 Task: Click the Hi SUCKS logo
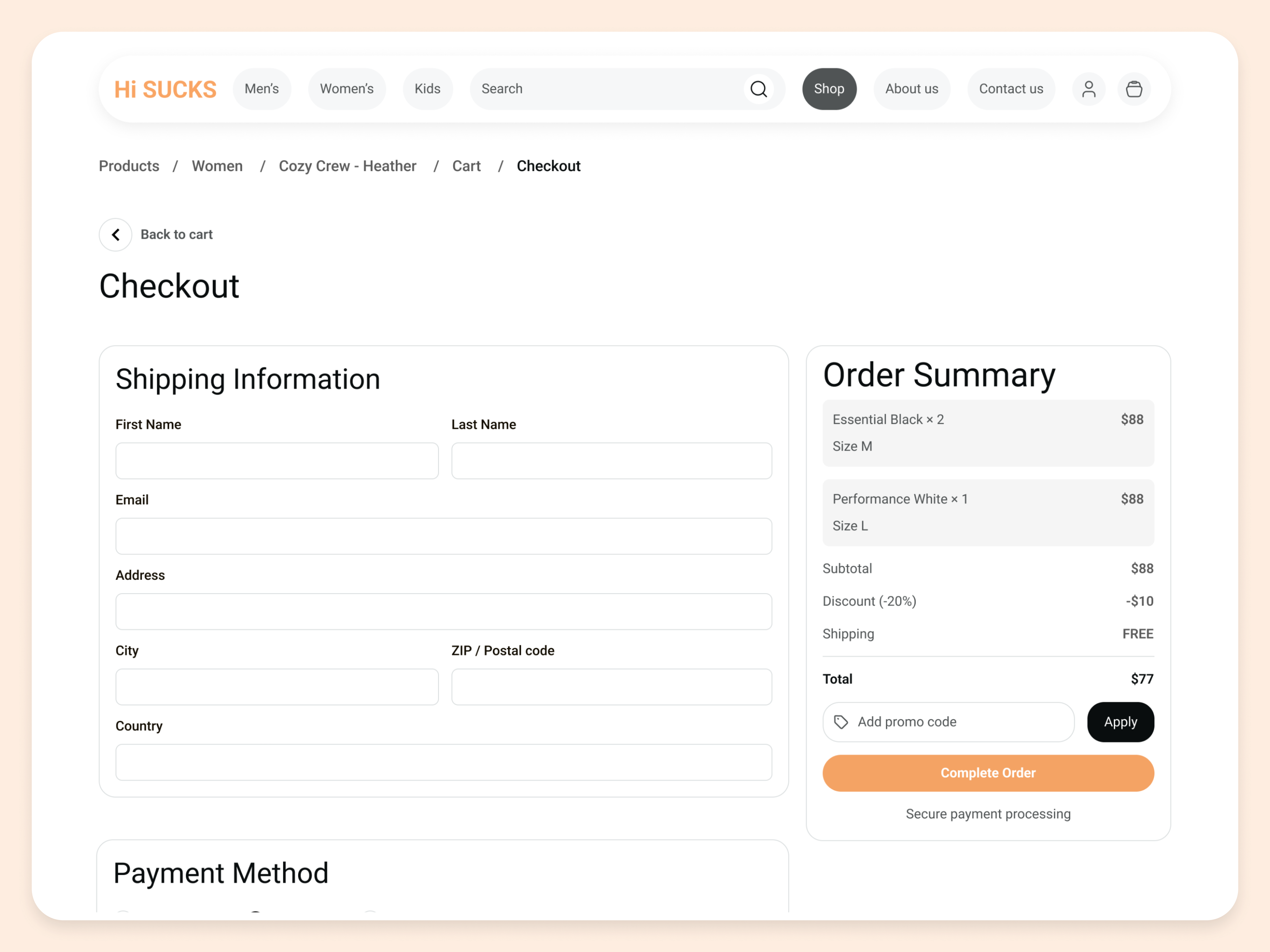coord(165,90)
